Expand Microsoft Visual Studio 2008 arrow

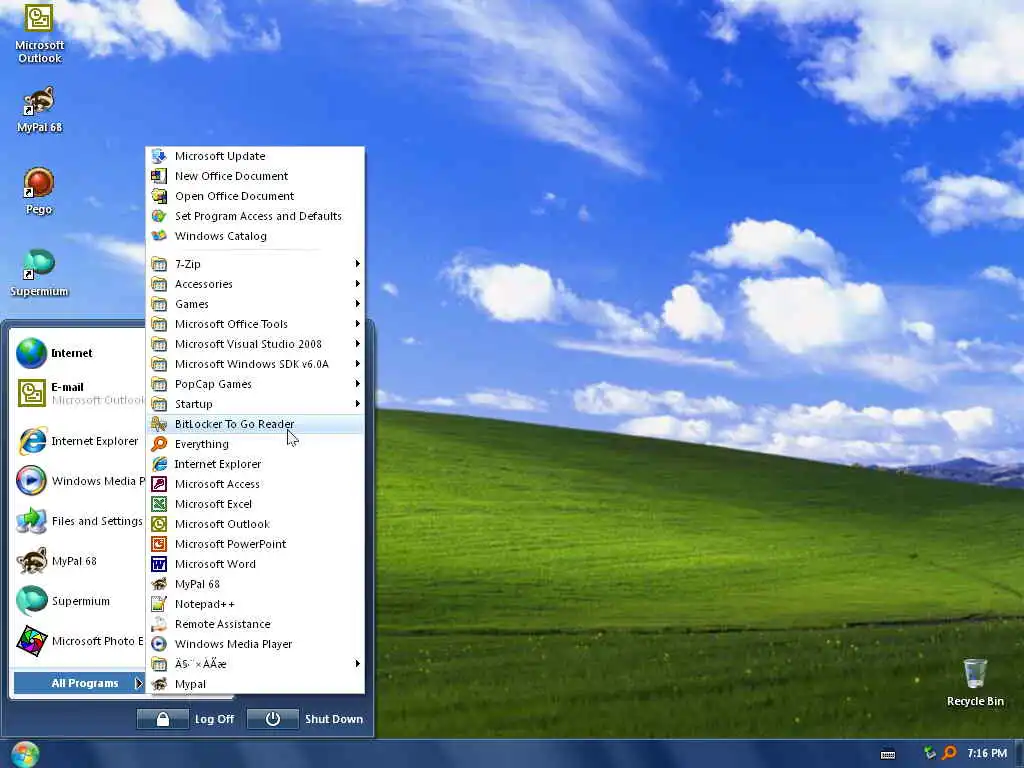click(x=357, y=344)
